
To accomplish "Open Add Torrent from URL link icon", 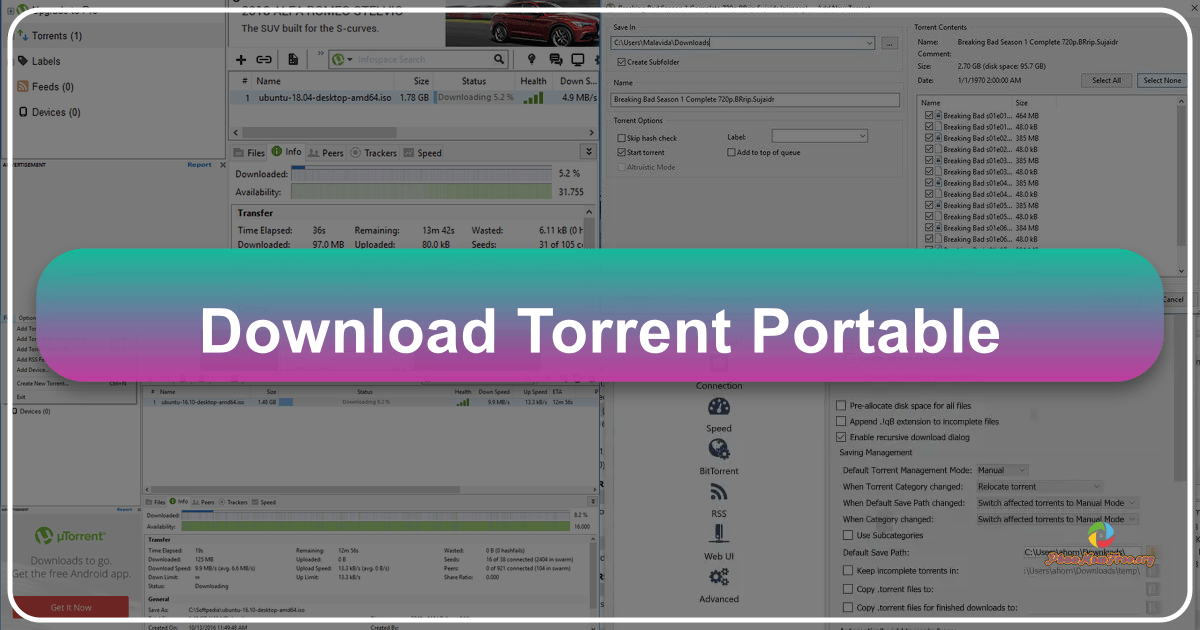I will 263,60.
